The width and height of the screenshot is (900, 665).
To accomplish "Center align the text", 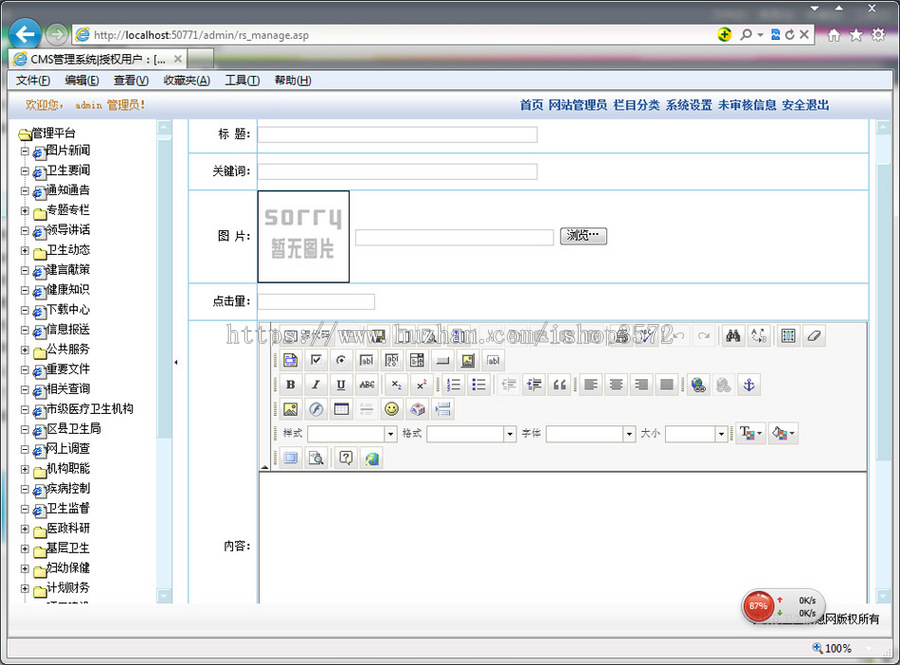I will [616, 385].
